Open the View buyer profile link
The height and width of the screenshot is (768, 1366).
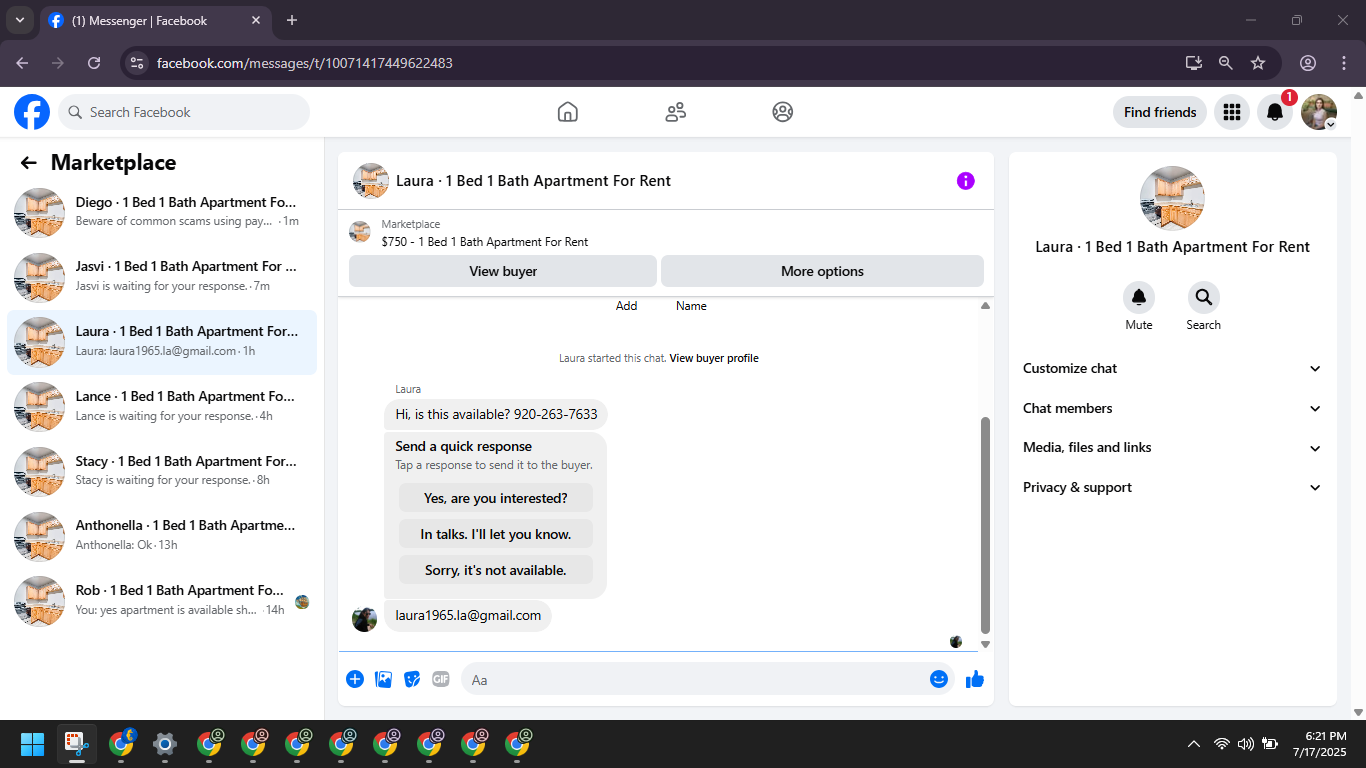coord(714,358)
